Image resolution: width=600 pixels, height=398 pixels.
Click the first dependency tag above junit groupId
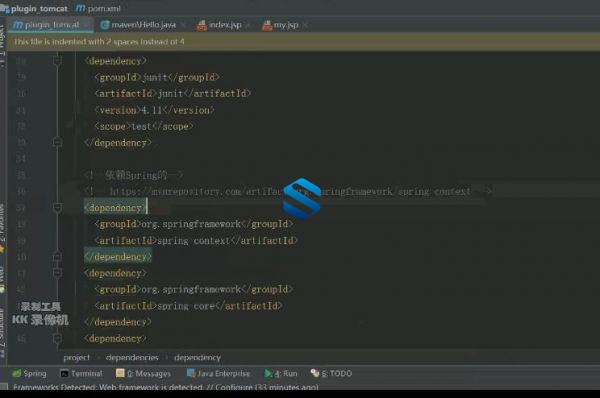[x=115, y=61]
